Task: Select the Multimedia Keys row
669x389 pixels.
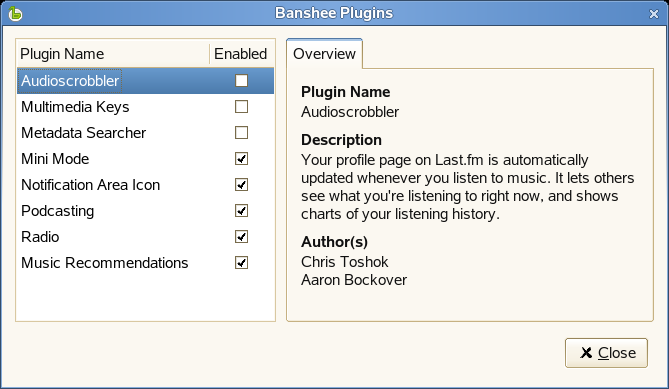Action: [145, 107]
